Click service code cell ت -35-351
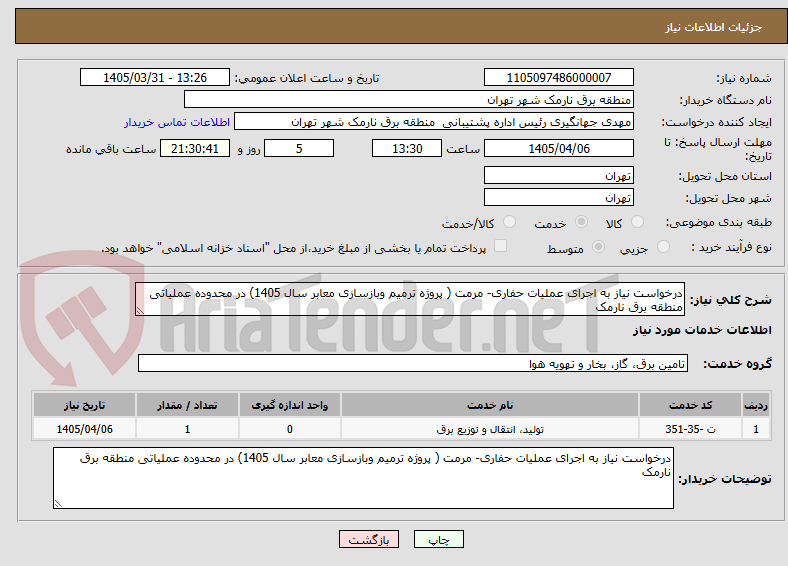 coord(691,429)
